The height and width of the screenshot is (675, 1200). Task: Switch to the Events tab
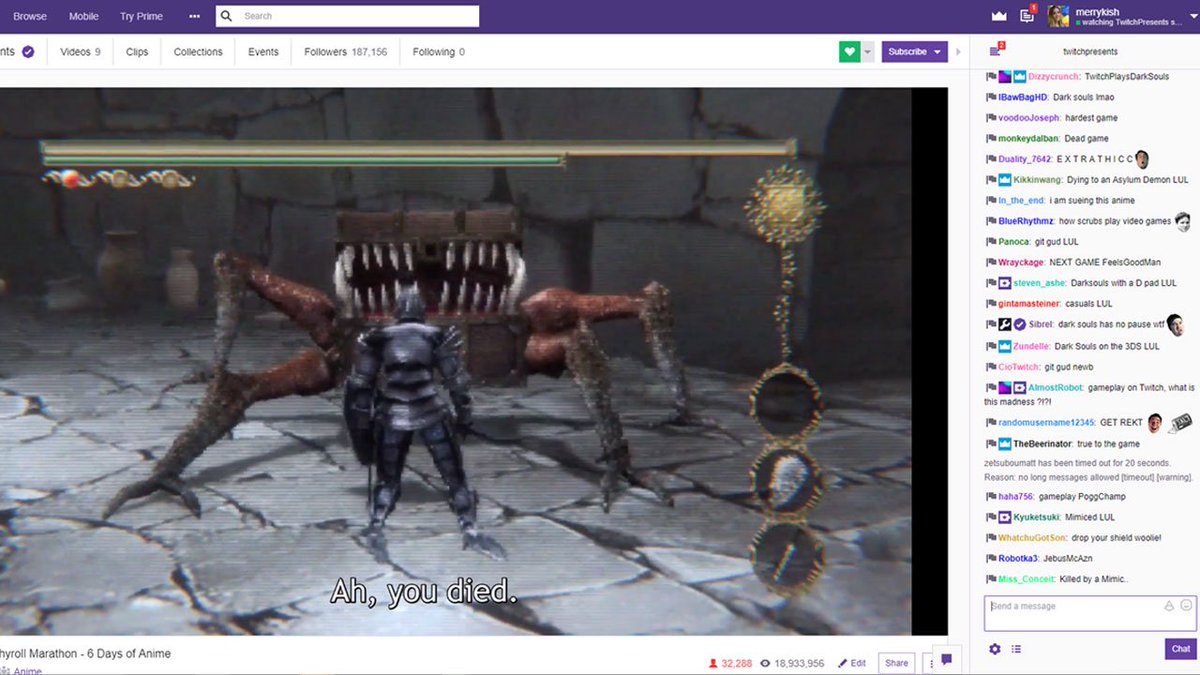click(263, 52)
